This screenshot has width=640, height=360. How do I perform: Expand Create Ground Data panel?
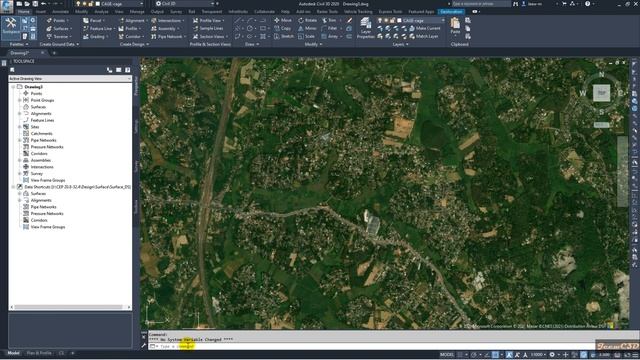click(x=59, y=44)
